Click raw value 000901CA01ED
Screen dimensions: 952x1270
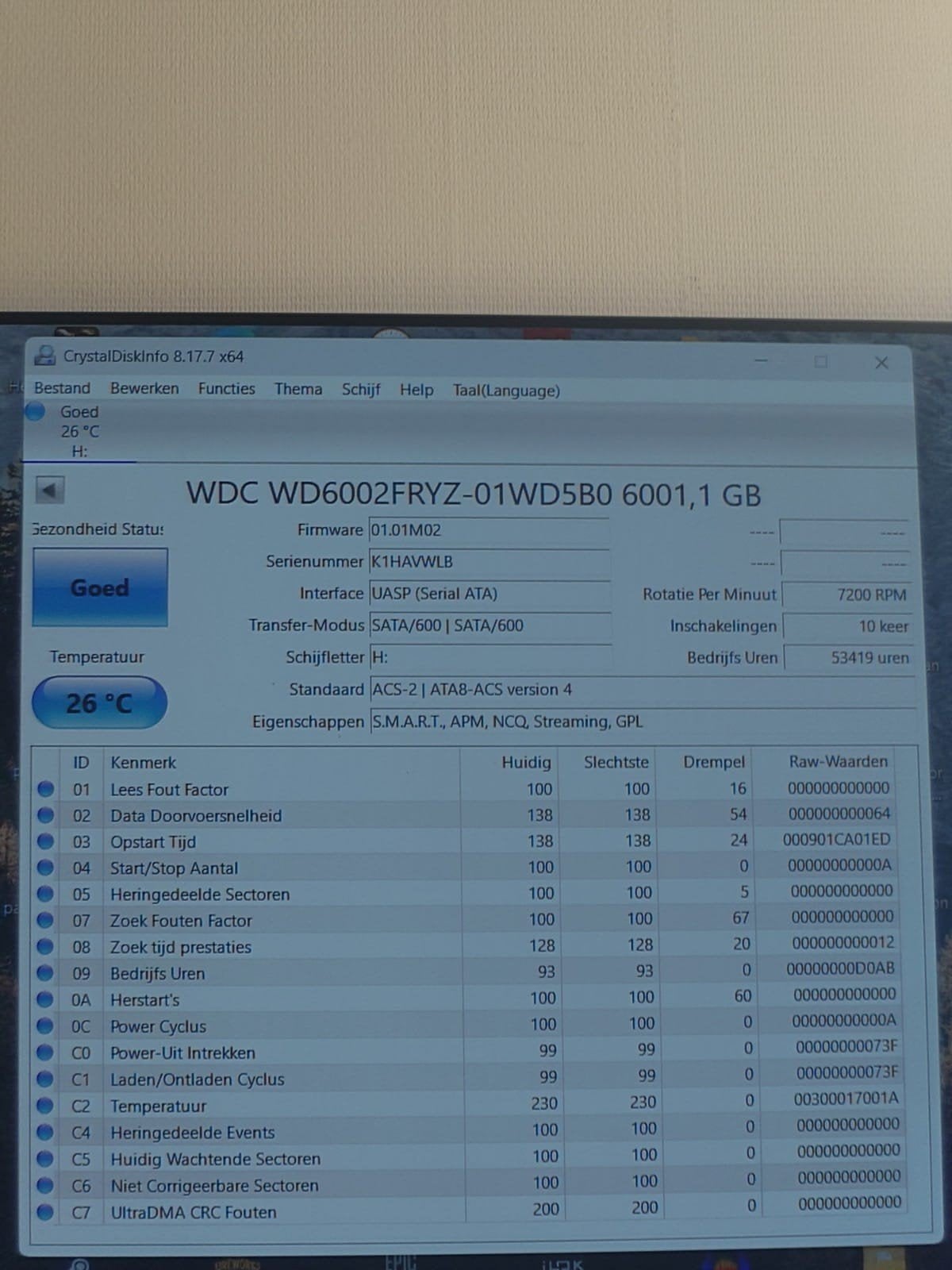click(837, 839)
